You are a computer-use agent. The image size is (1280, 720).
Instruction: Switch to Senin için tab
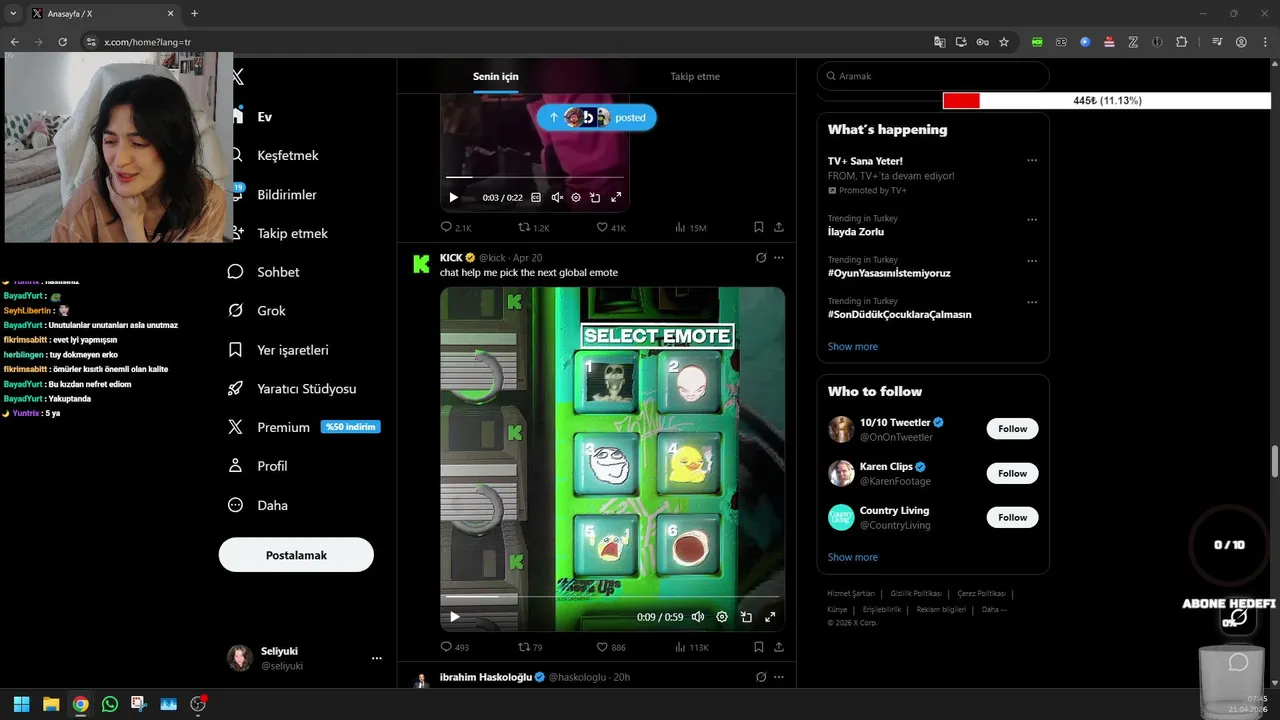[x=496, y=77]
